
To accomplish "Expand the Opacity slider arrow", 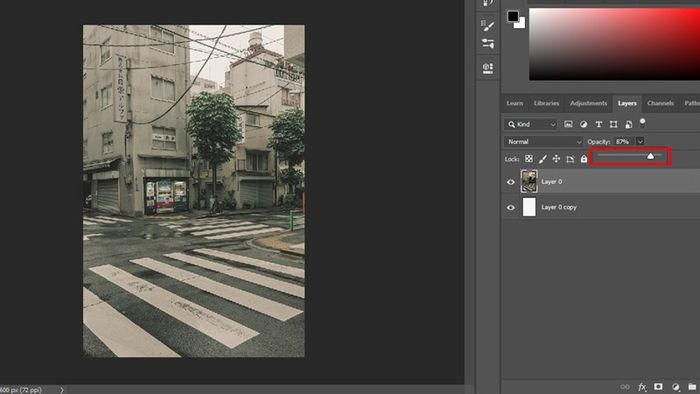I will coord(640,142).
